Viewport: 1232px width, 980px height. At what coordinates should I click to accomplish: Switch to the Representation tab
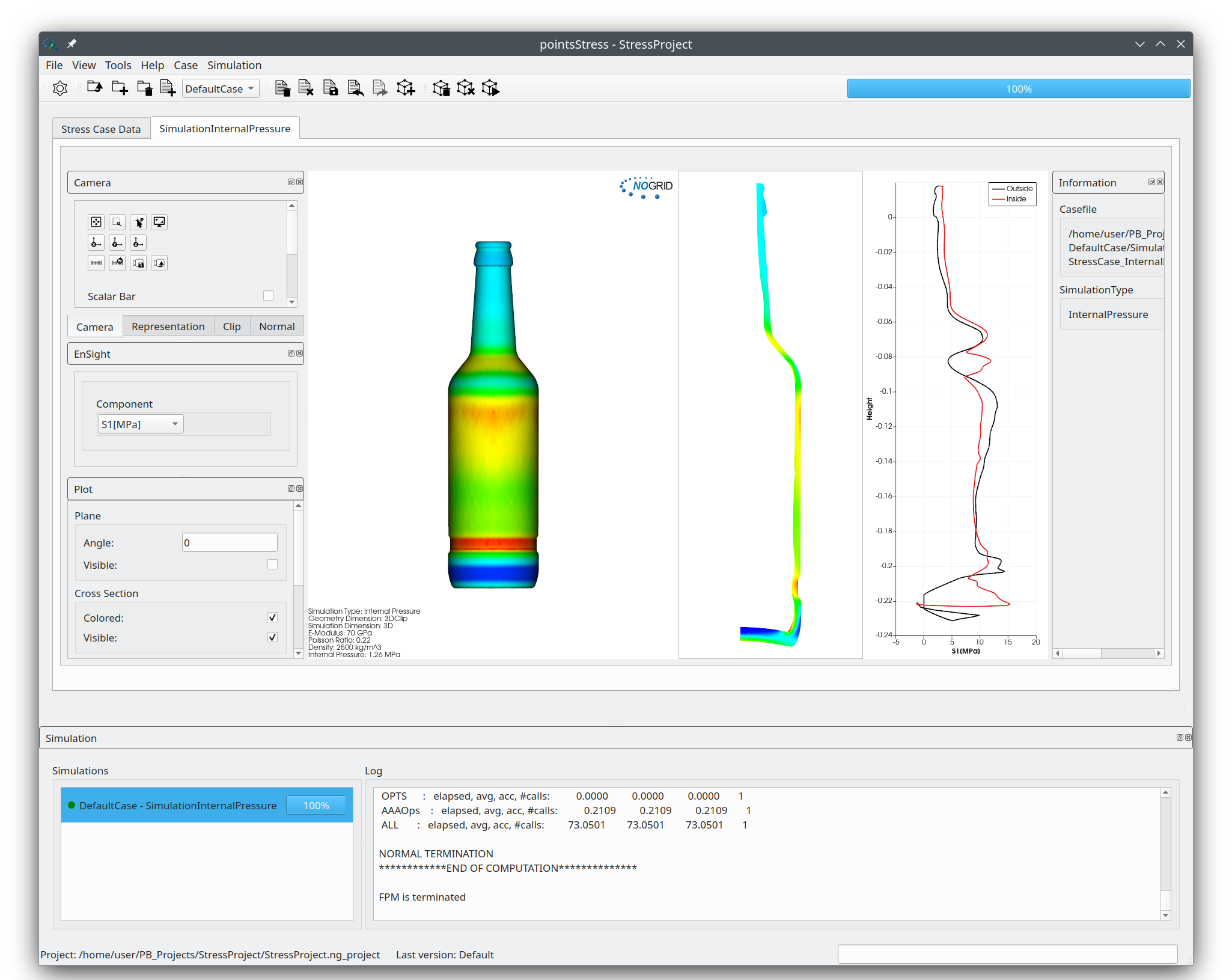click(168, 326)
